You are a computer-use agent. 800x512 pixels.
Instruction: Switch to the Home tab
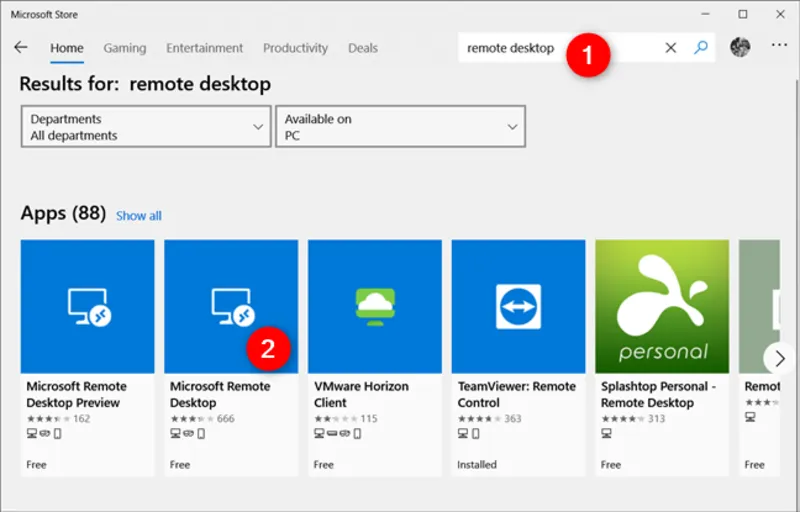point(67,48)
